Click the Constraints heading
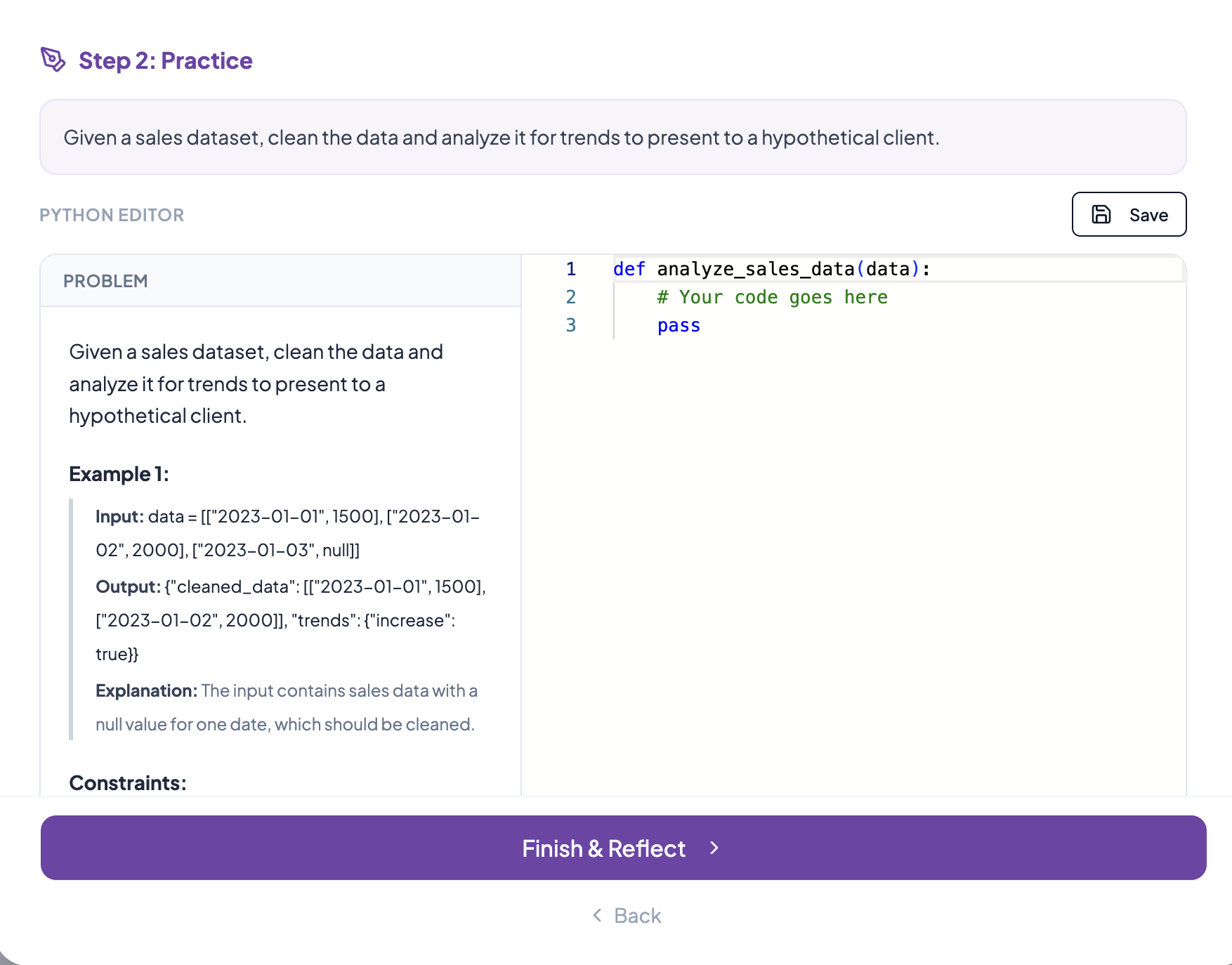 (x=128, y=782)
